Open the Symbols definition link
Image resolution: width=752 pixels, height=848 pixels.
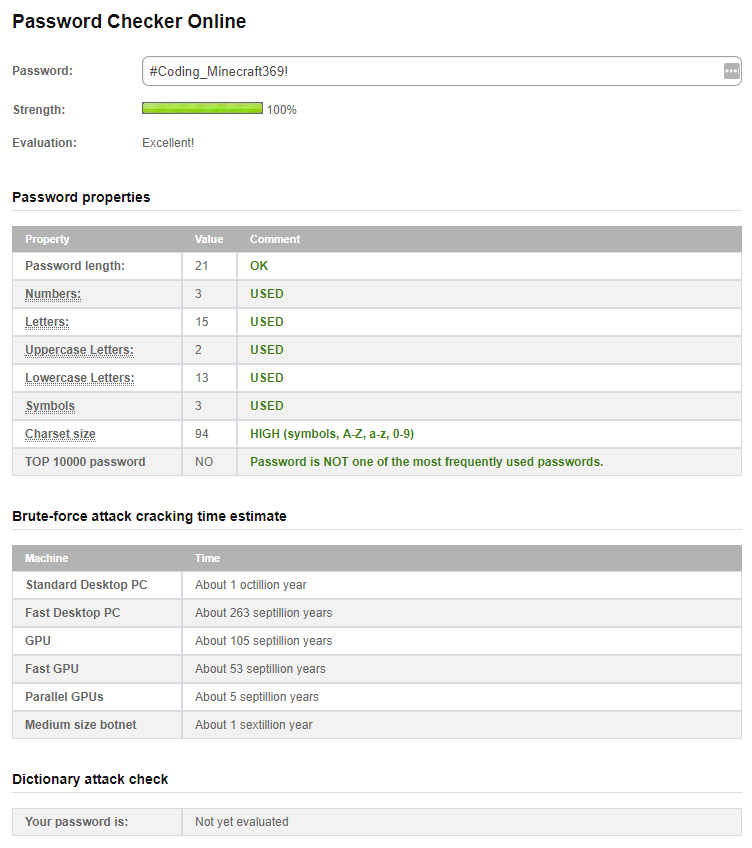[x=50, y=405]
